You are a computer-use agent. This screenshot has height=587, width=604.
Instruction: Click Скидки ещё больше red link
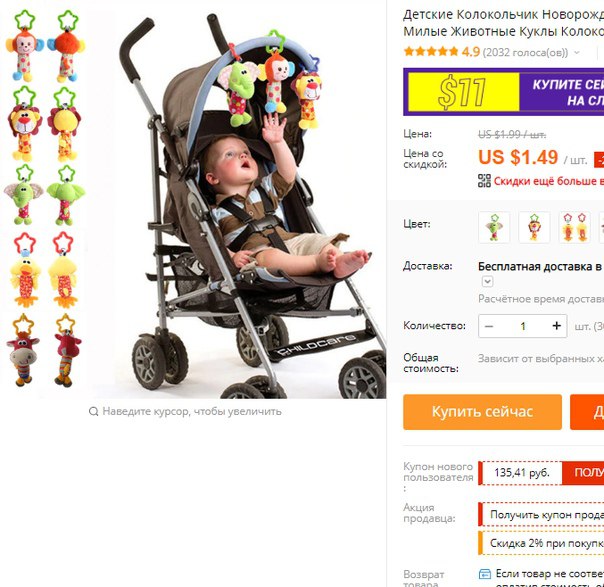(549, 181)
